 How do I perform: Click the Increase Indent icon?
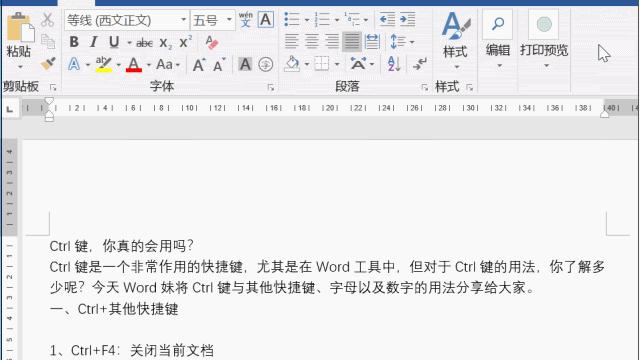pos(407,19)
